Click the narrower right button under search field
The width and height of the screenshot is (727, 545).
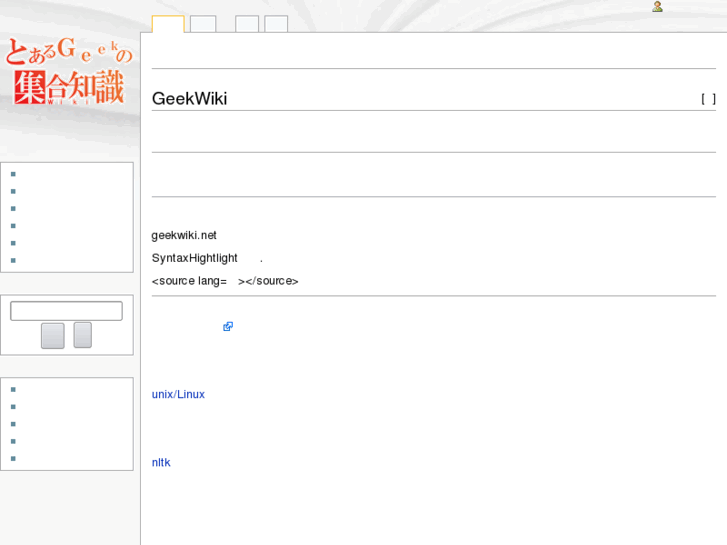tap(83, 335)
